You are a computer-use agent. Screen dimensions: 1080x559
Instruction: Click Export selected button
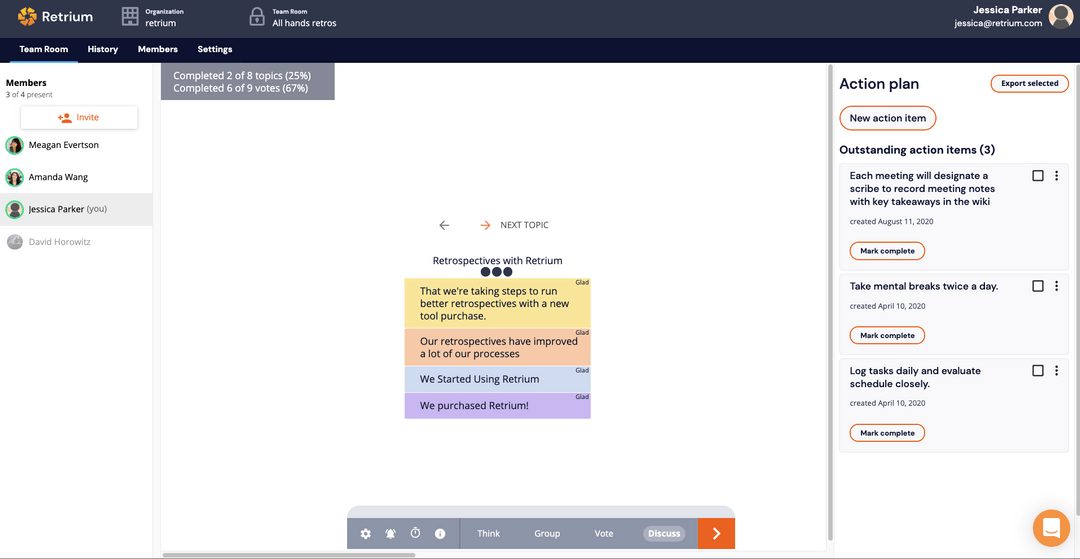pyautogui.click(x=1030, y=83)
